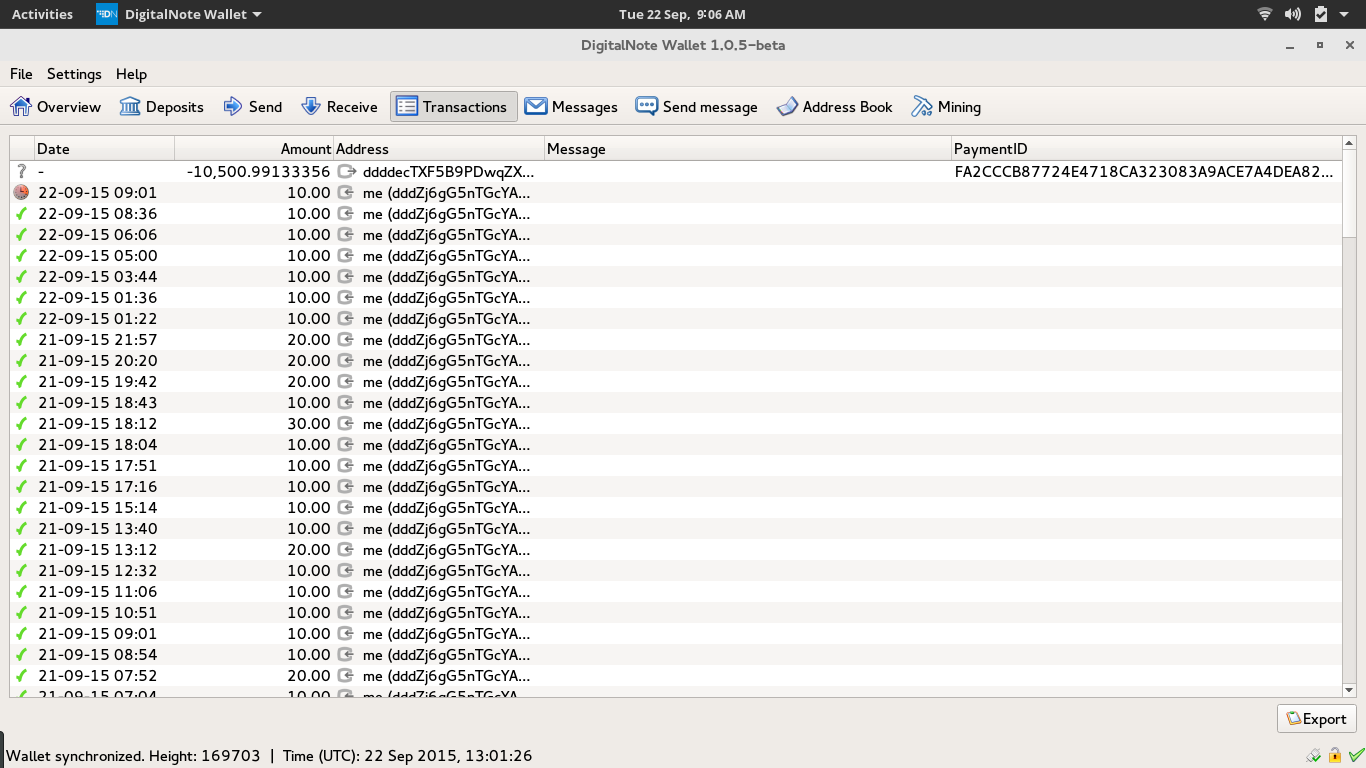The width and height of the screenshot is (1366, 768).
Task: Click the confirmed check for 21-09-15 18:12
Action: click(x=22, y=424)
